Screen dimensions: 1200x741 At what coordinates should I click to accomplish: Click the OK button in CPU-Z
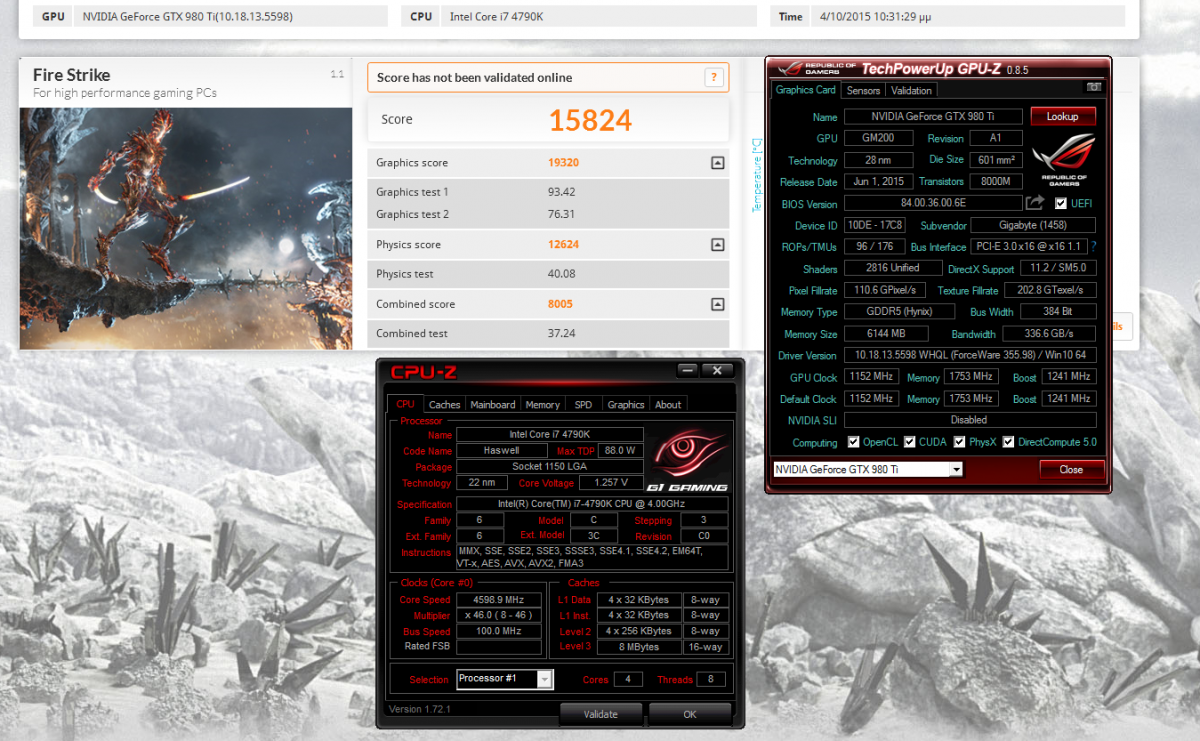tap(690, 714)
